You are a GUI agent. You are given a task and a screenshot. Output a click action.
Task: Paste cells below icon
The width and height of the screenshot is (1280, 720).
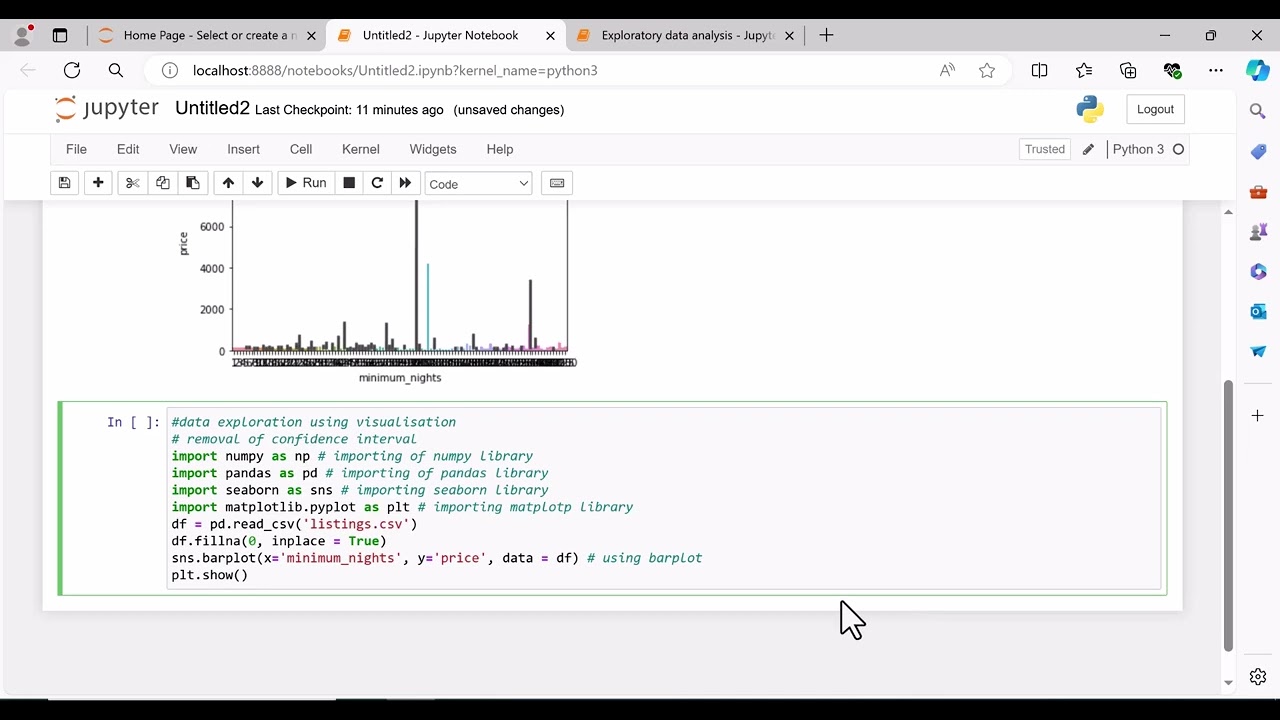click(192, 183)
